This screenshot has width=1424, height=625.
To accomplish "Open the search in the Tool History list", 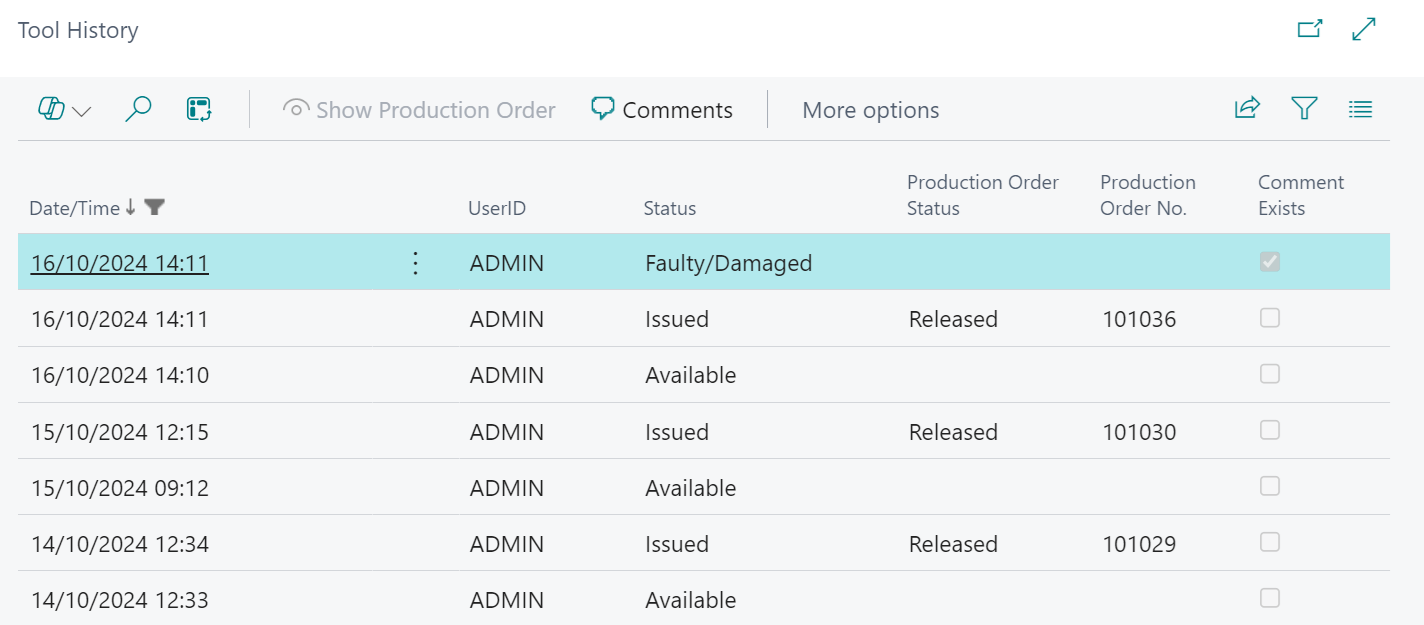I will click(x=139, y=108).
